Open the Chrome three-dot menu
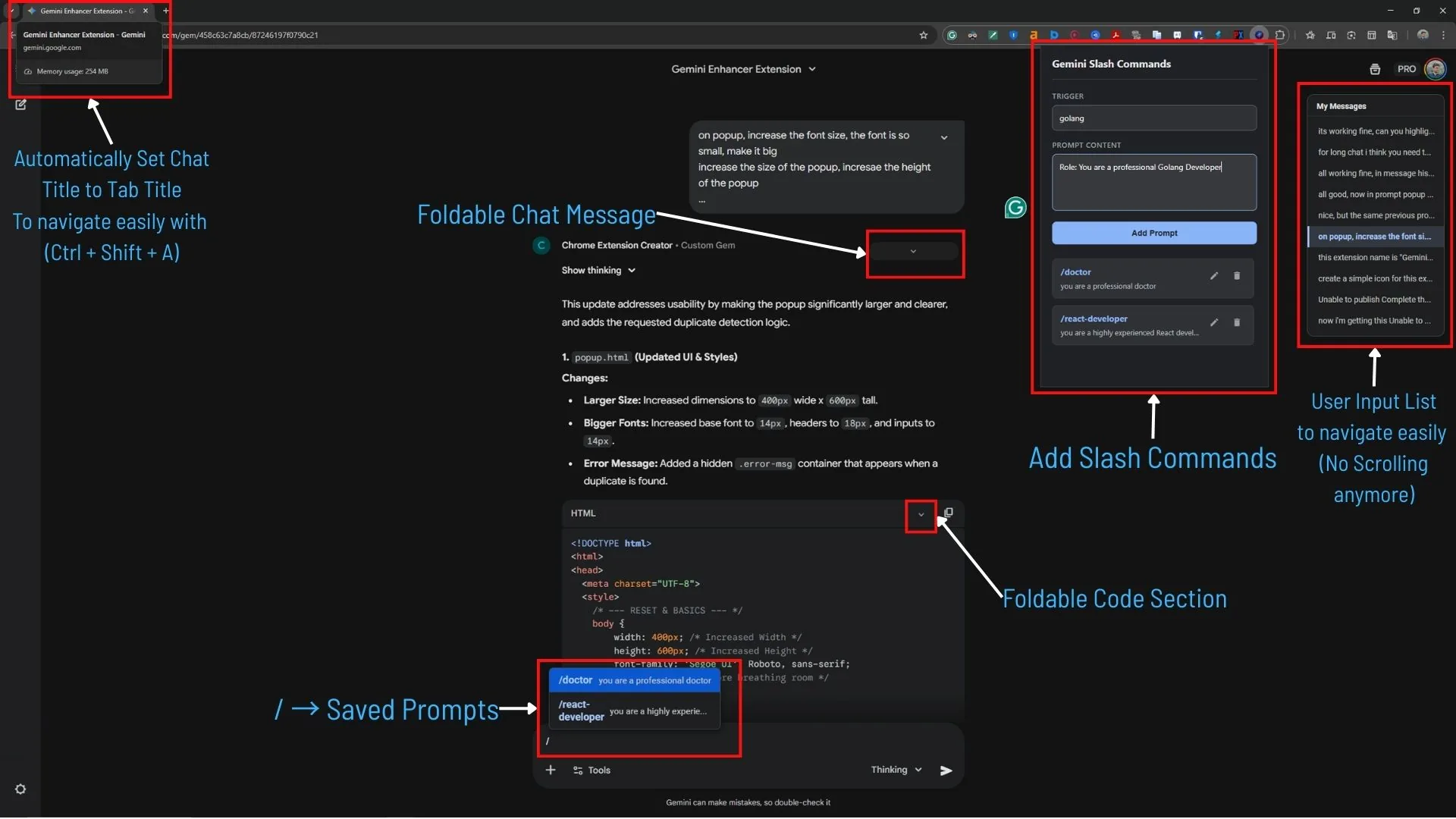 point(1443,35)
